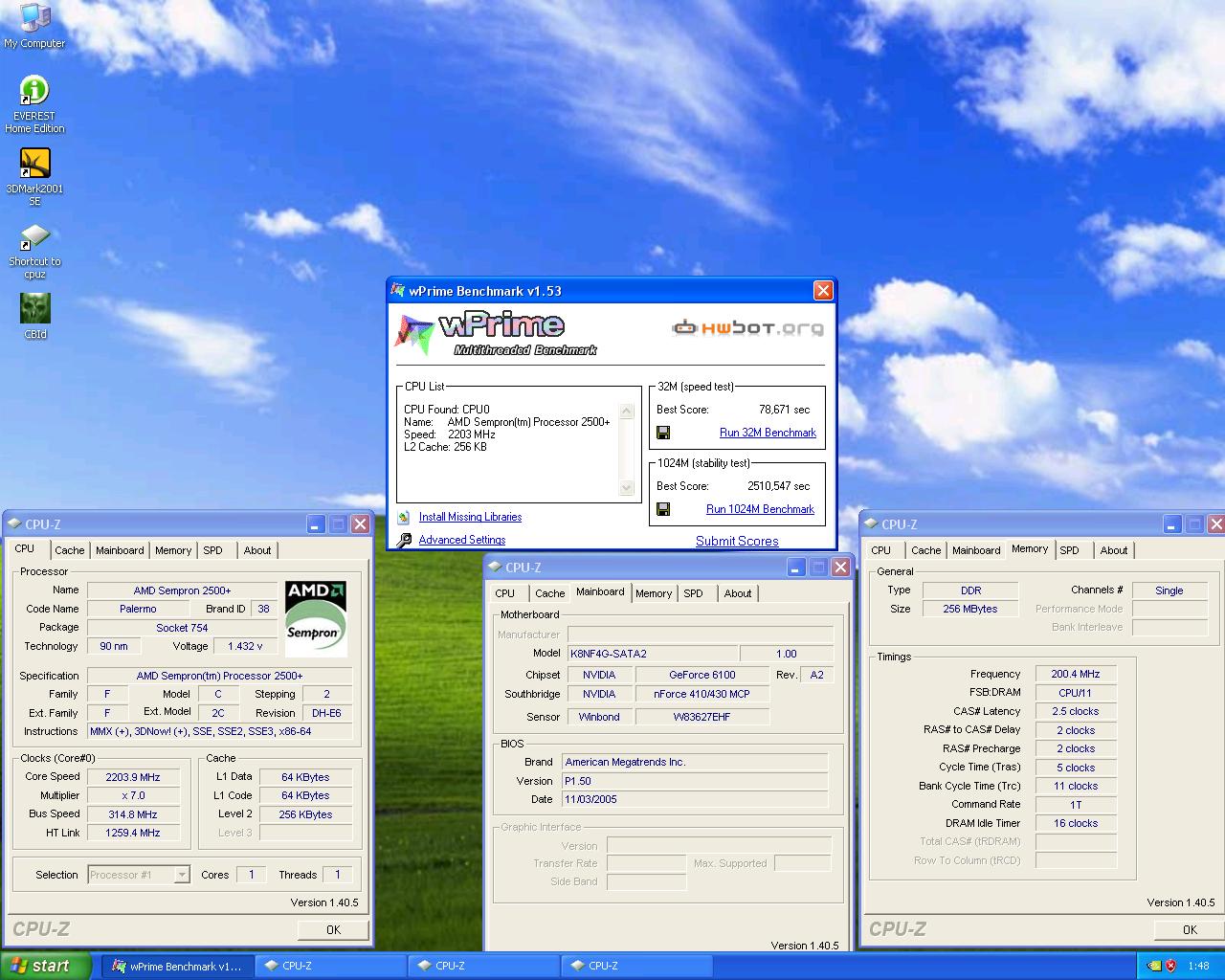Open the My Computer desktop icon
Image resolution: width=1225 pixels, height=980 pixels.
click(x=34, y=26)
